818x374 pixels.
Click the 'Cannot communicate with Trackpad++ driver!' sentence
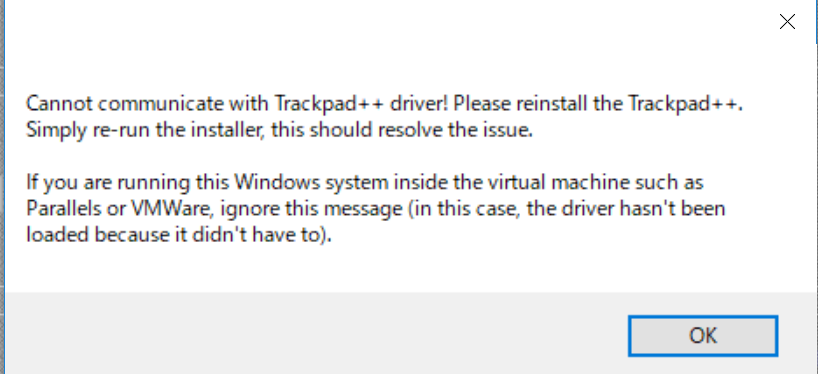tap(237, 104)
